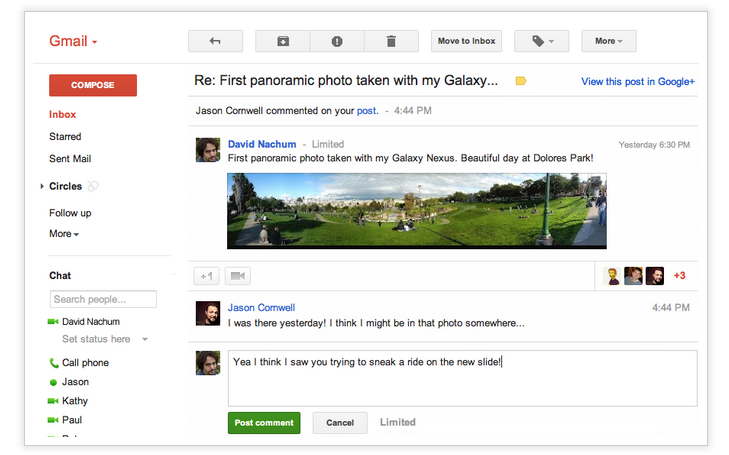Open the panoramic Dolores Park photo
729x455 pixels.
pyautogui.click(x=416, y=210)
